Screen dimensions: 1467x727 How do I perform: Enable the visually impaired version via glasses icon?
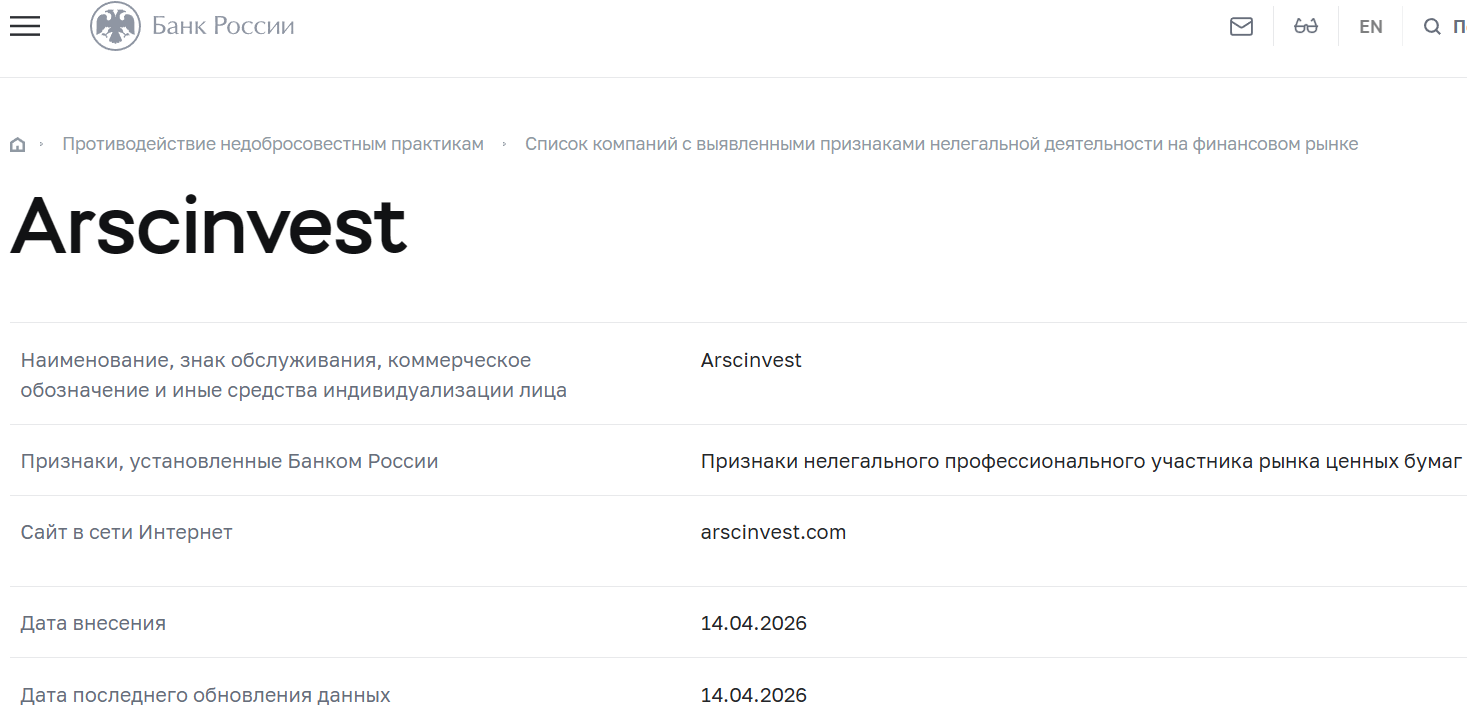tap(1305, 26)
